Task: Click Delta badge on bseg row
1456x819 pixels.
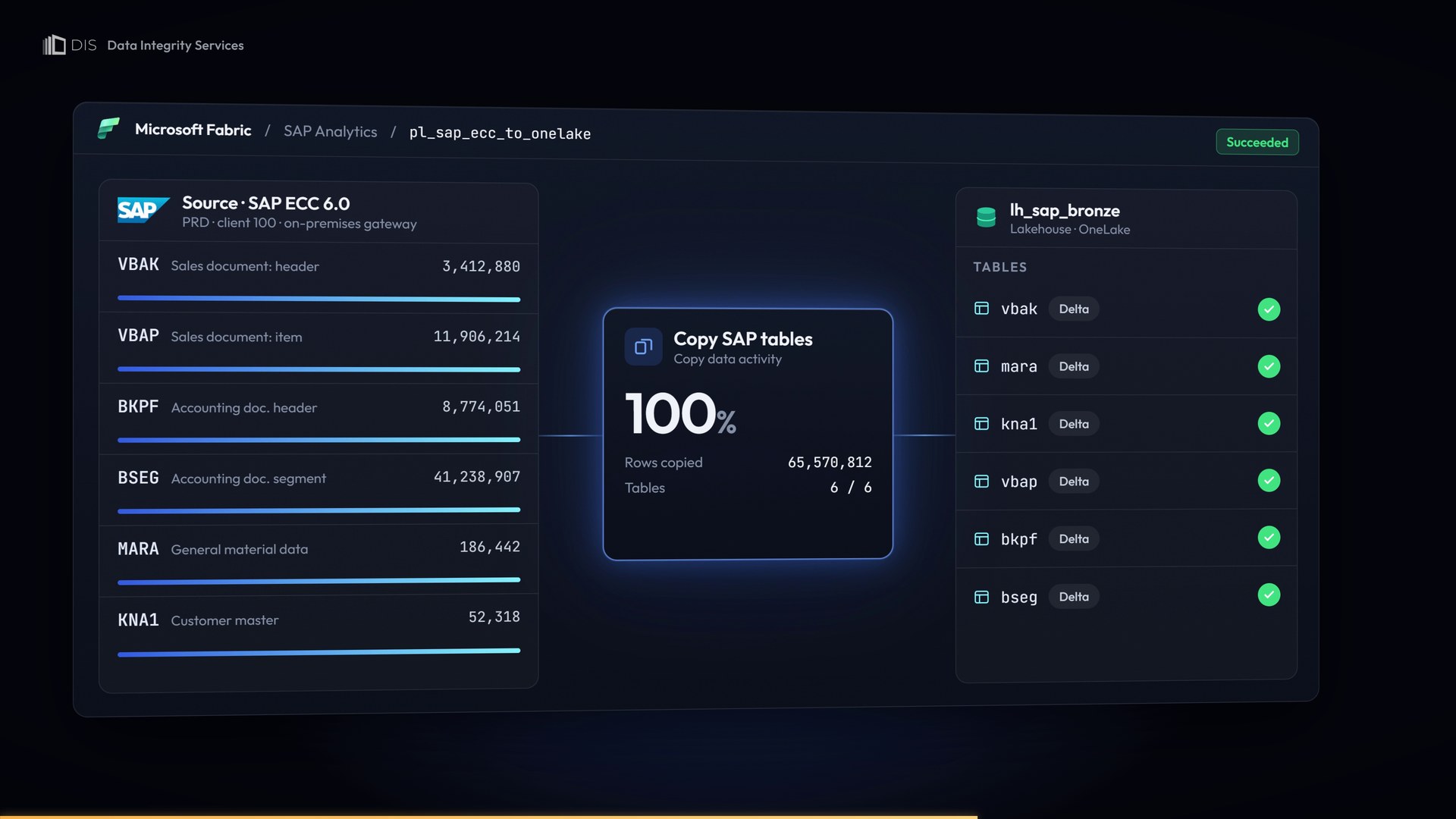Action: point(1074,597)
